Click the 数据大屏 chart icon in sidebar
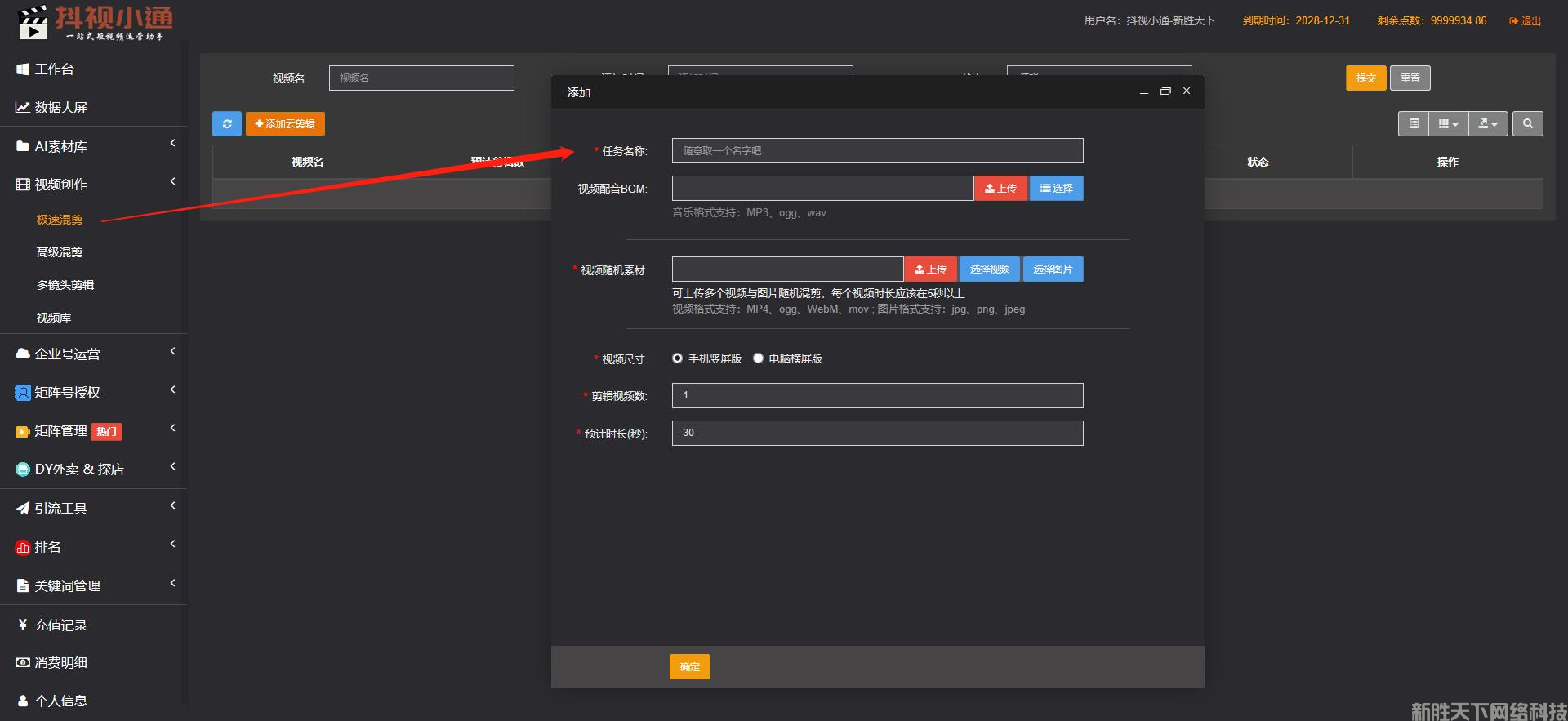 23,108
